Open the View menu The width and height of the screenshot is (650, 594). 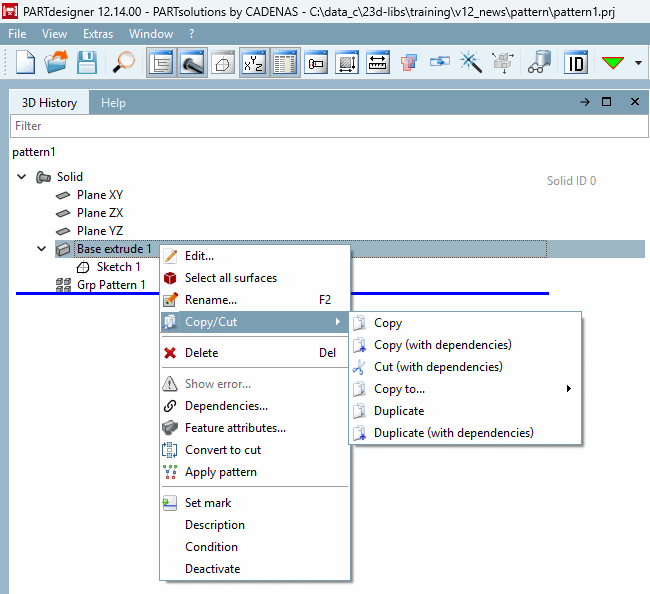[54, 34]
